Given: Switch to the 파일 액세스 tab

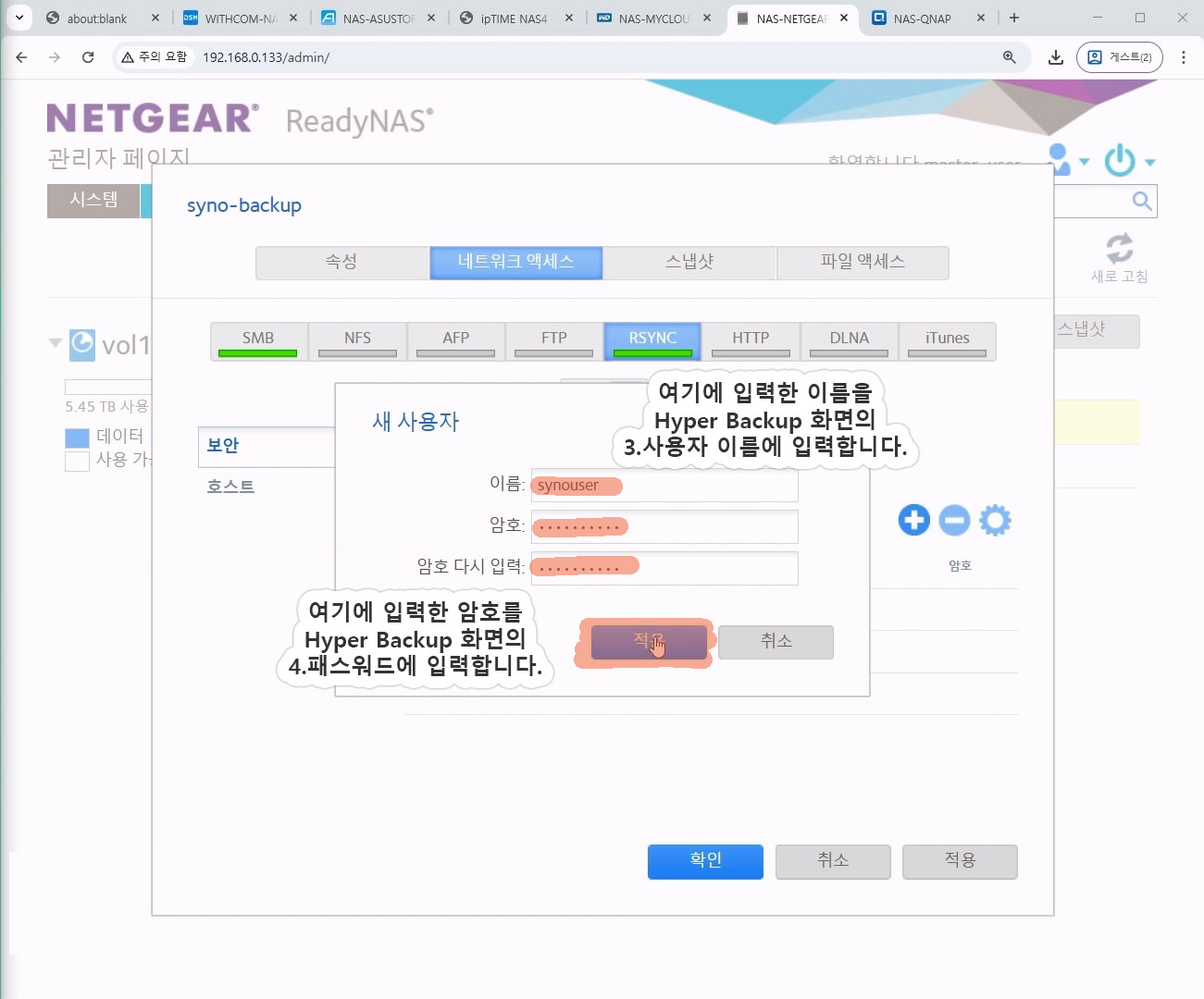Looking at the screenshot, I should click(862, 262).
